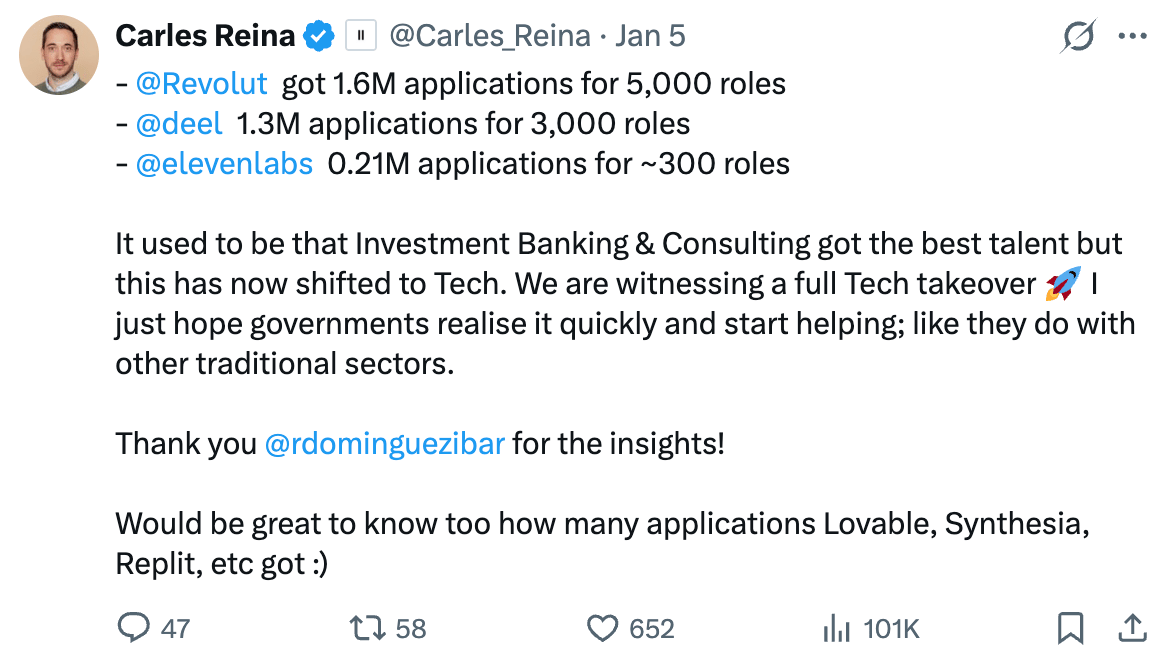1176x666 pixels.
Task: Toggle the like heart icon
Action: point(602,628)
